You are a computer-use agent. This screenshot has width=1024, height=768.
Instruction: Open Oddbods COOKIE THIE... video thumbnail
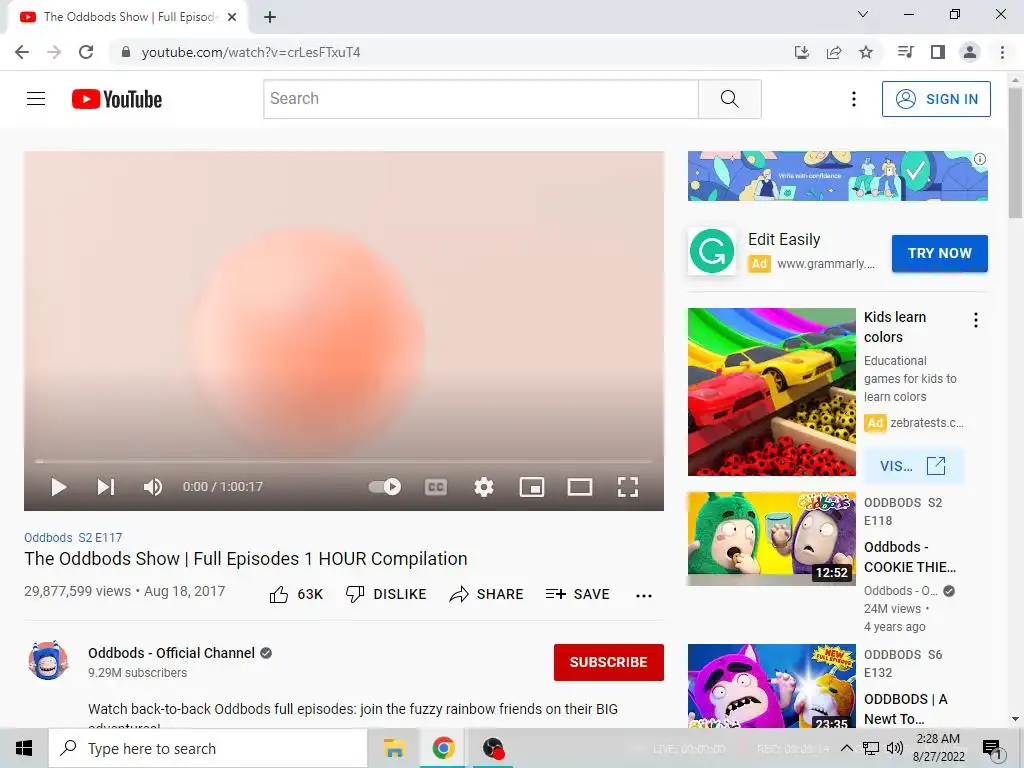click(771, 539)
